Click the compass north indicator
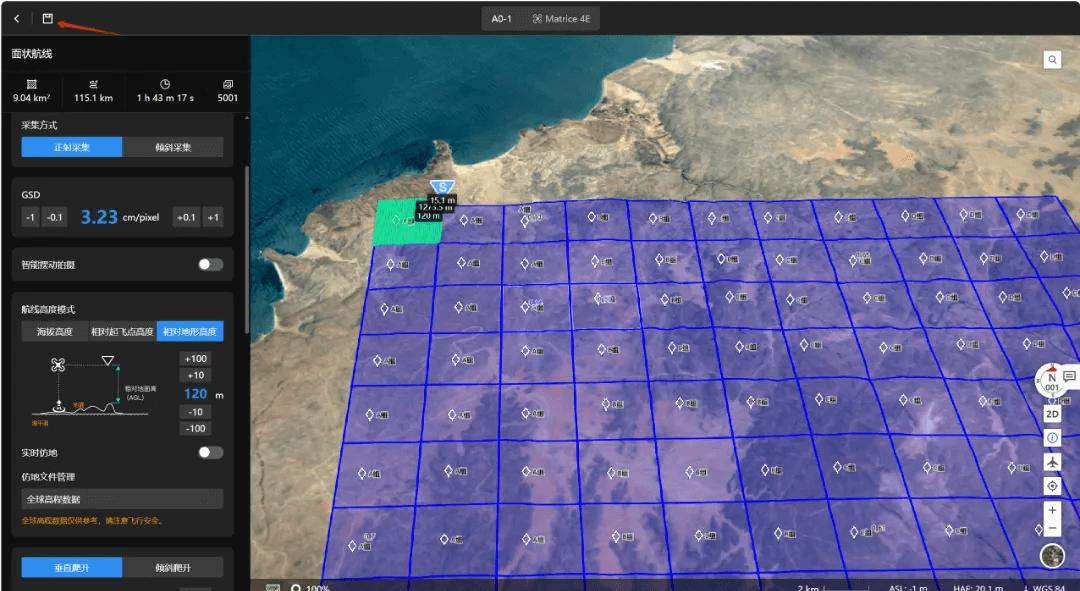The width and height of the screenshot is (1080, 591). 1052,380
